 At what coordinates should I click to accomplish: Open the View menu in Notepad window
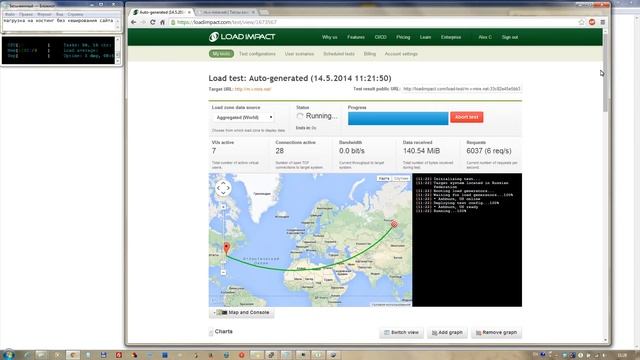click(x=60, y=14)
